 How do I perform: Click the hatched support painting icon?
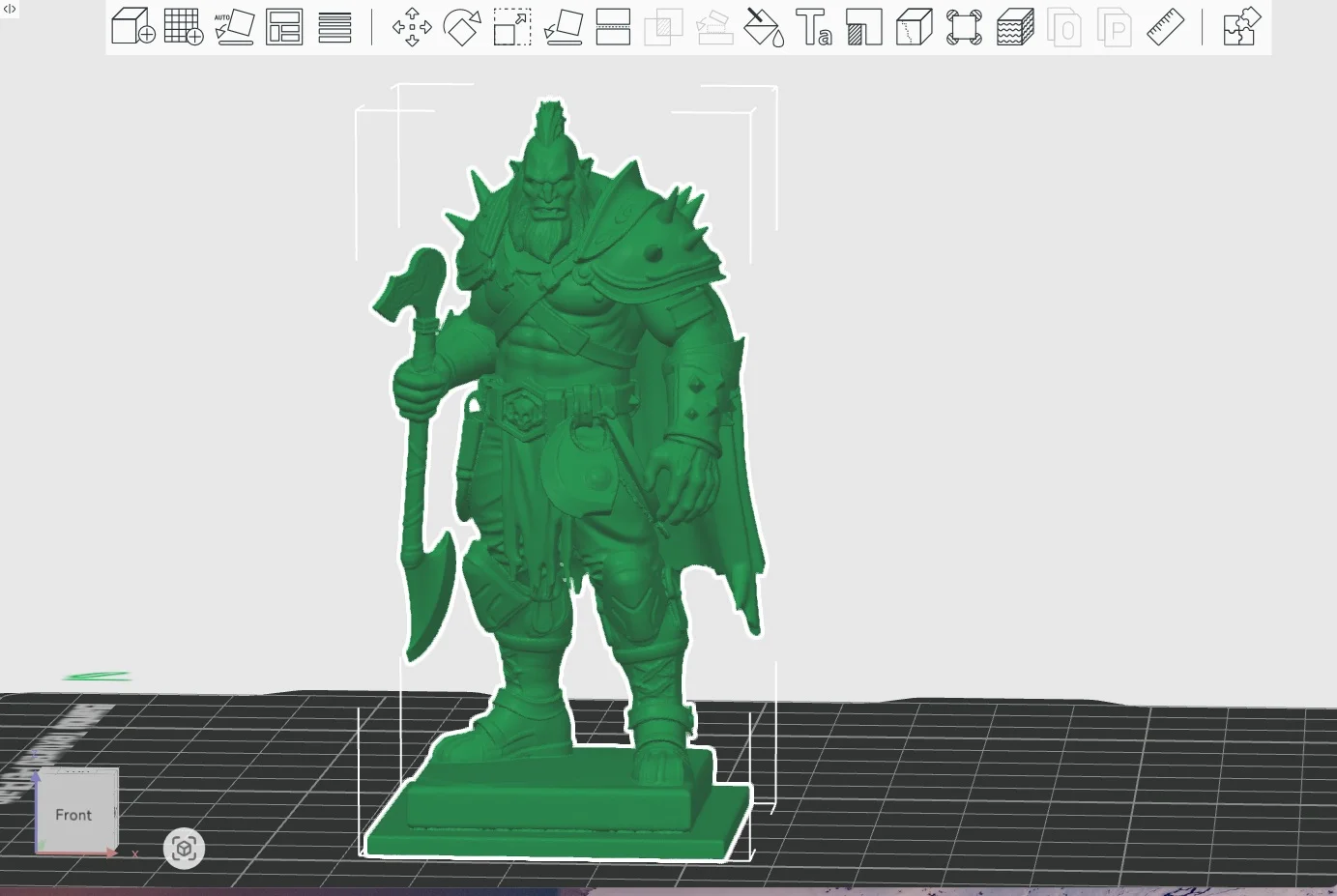click(x=864, y=26)
